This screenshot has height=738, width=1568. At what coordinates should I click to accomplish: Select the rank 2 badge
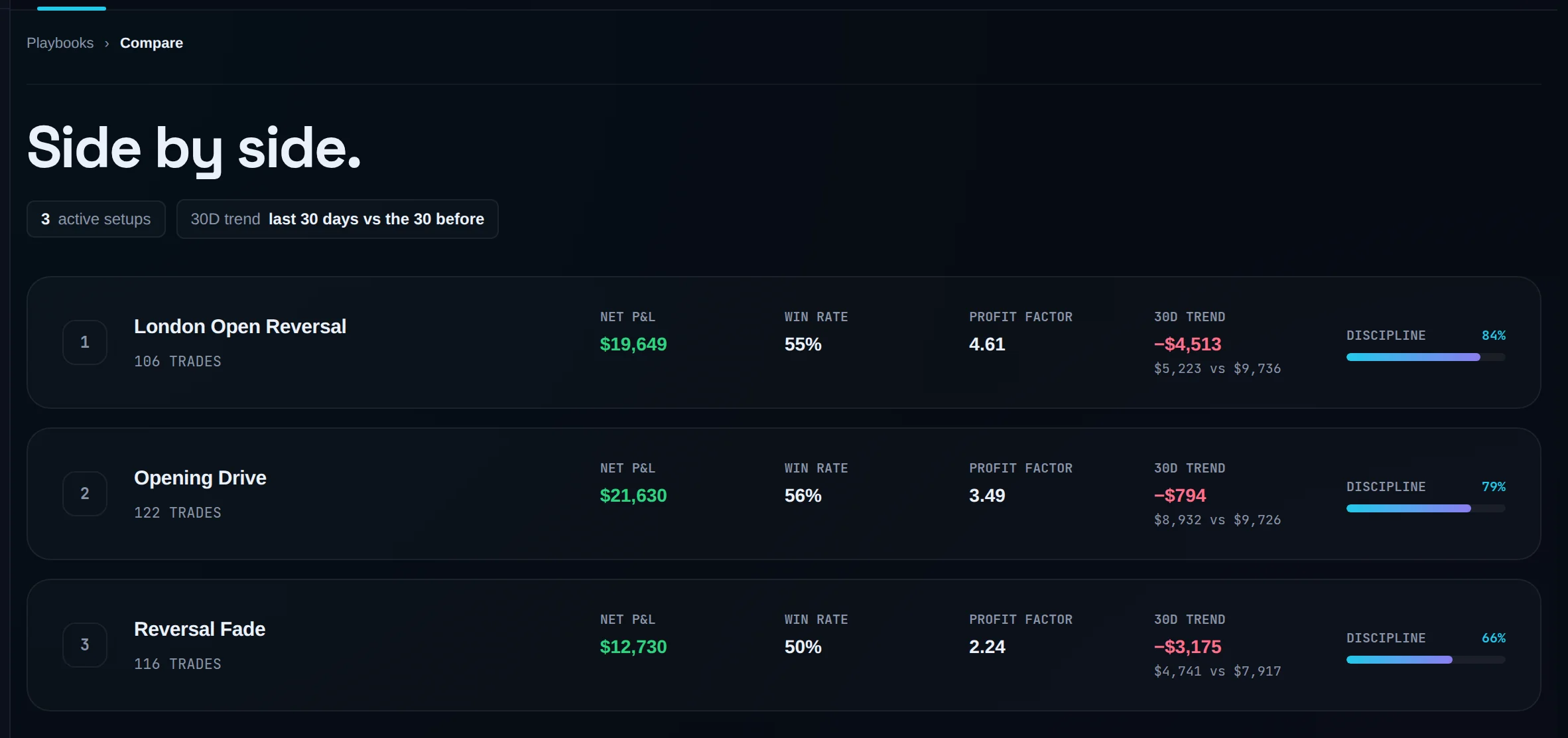pyautogui.click(x=85, y=494)
